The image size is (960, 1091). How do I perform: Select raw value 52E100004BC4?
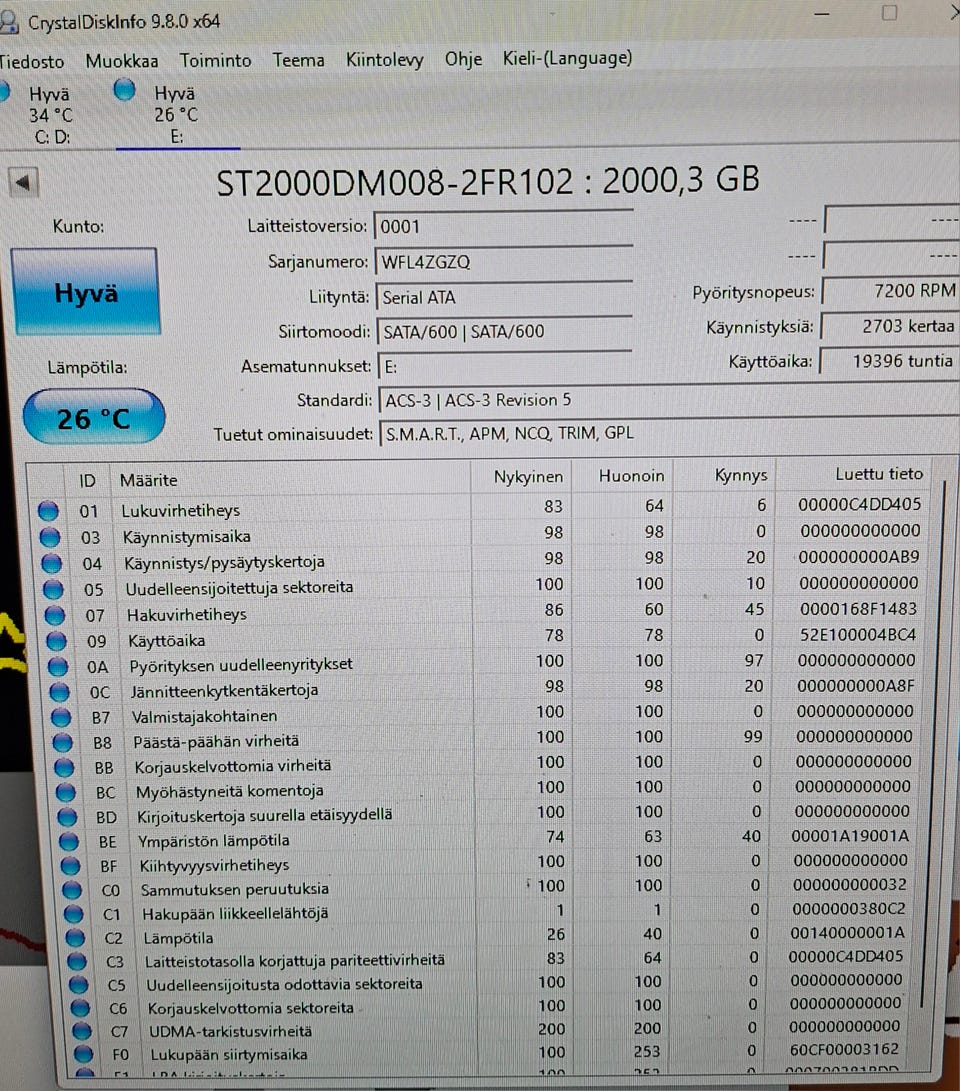(x=857, y=635)
